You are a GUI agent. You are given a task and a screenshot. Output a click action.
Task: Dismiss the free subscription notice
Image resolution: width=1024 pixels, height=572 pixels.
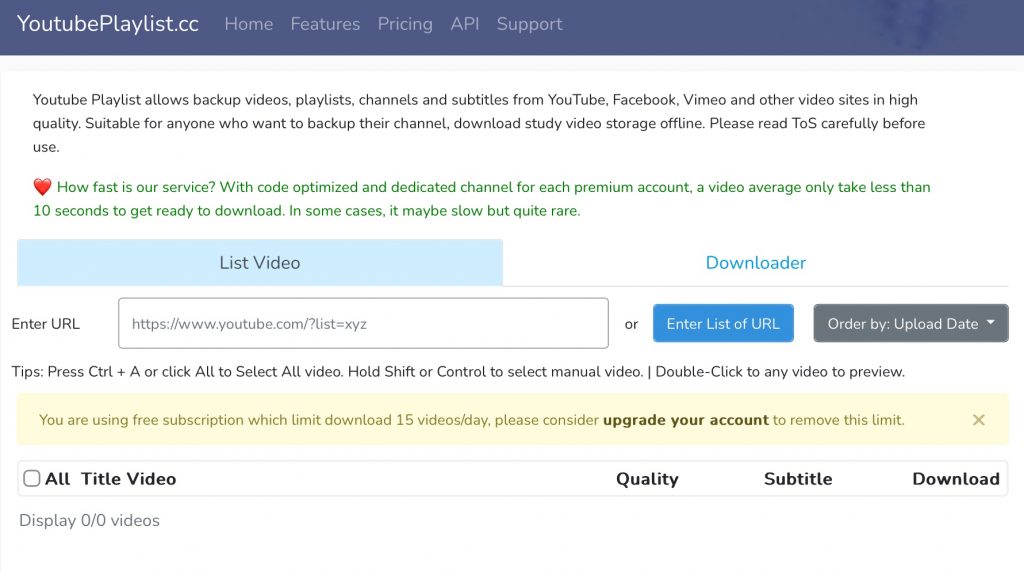(978, 420)
